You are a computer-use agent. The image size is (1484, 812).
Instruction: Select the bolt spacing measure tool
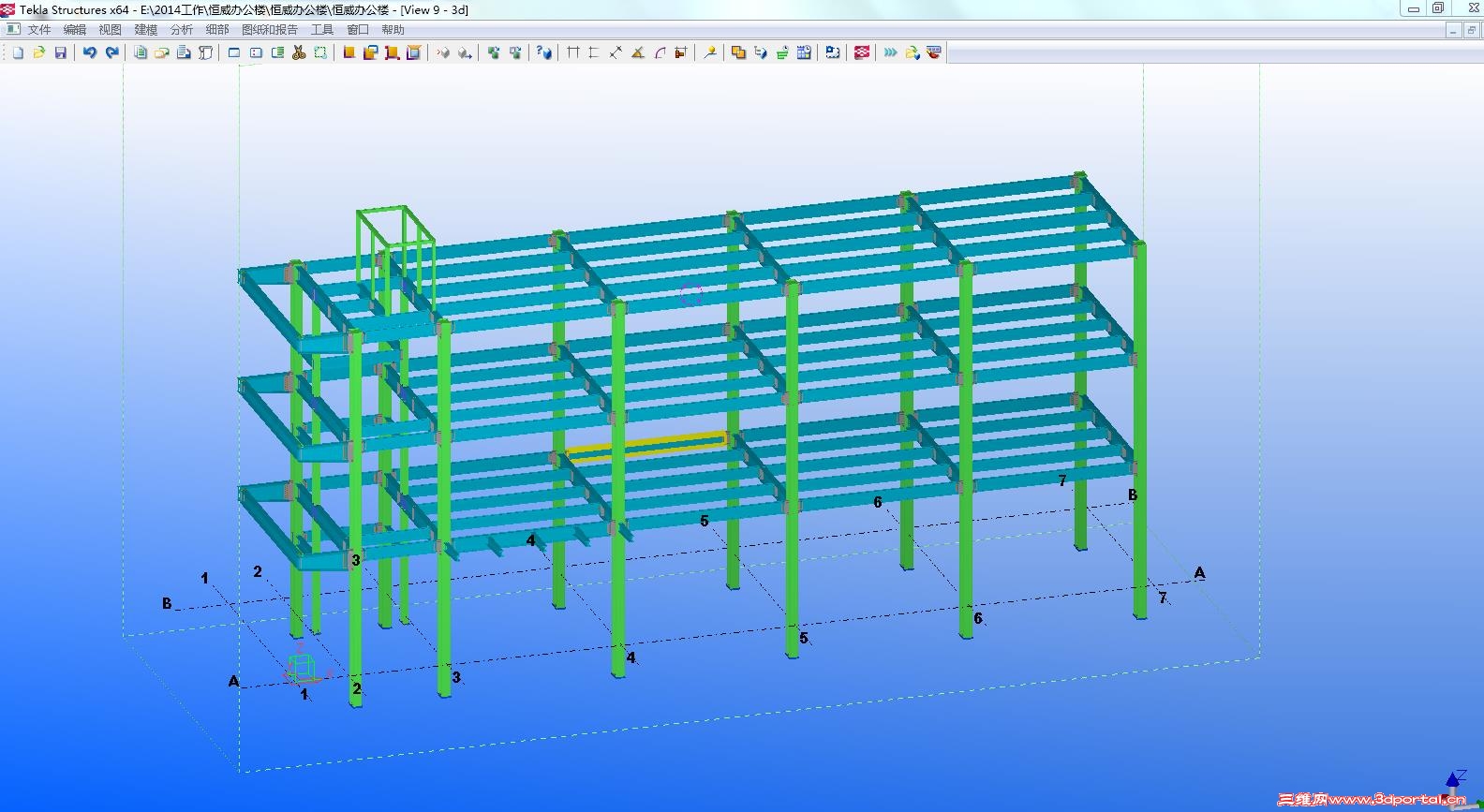point(681,52)
